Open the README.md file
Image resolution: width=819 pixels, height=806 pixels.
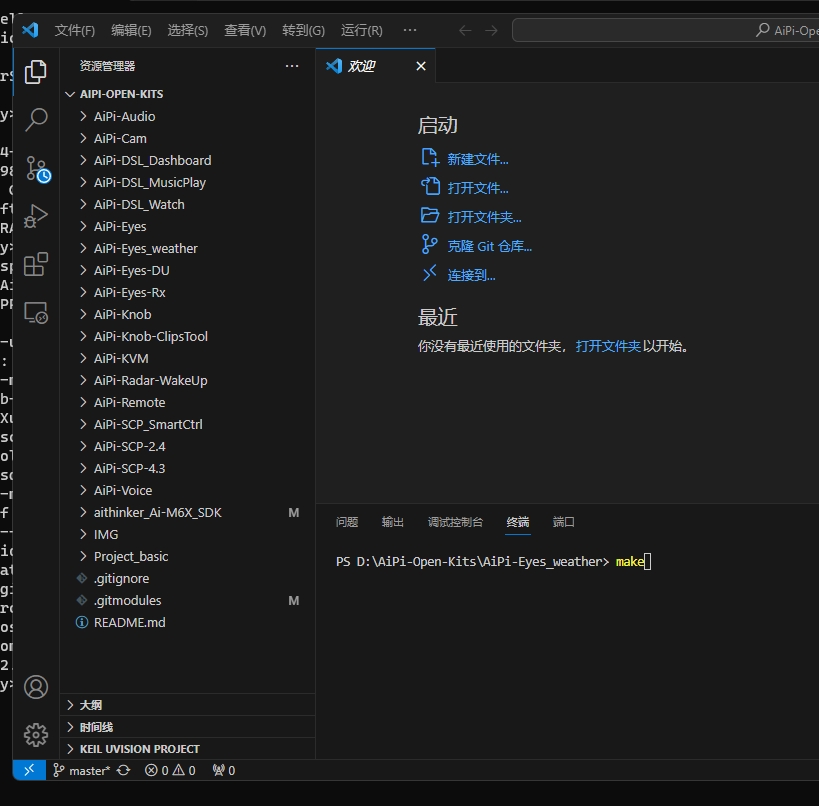click(x=188, y=622)
